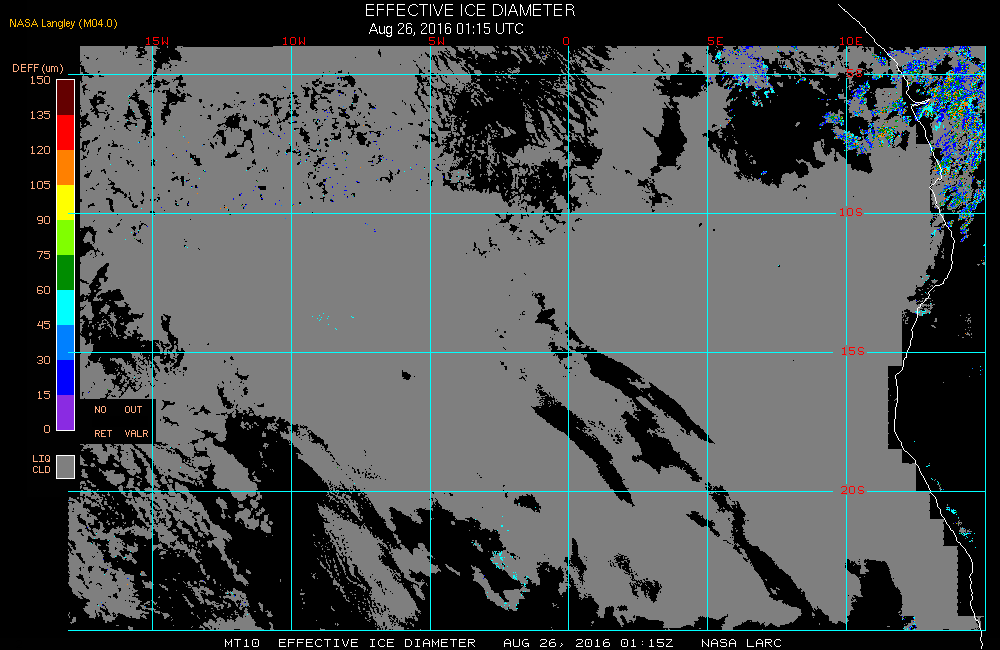Viewport: 1000px width, 650px height.
Task: Click the 45 value on the color scale
Action: tap(43, 325)
